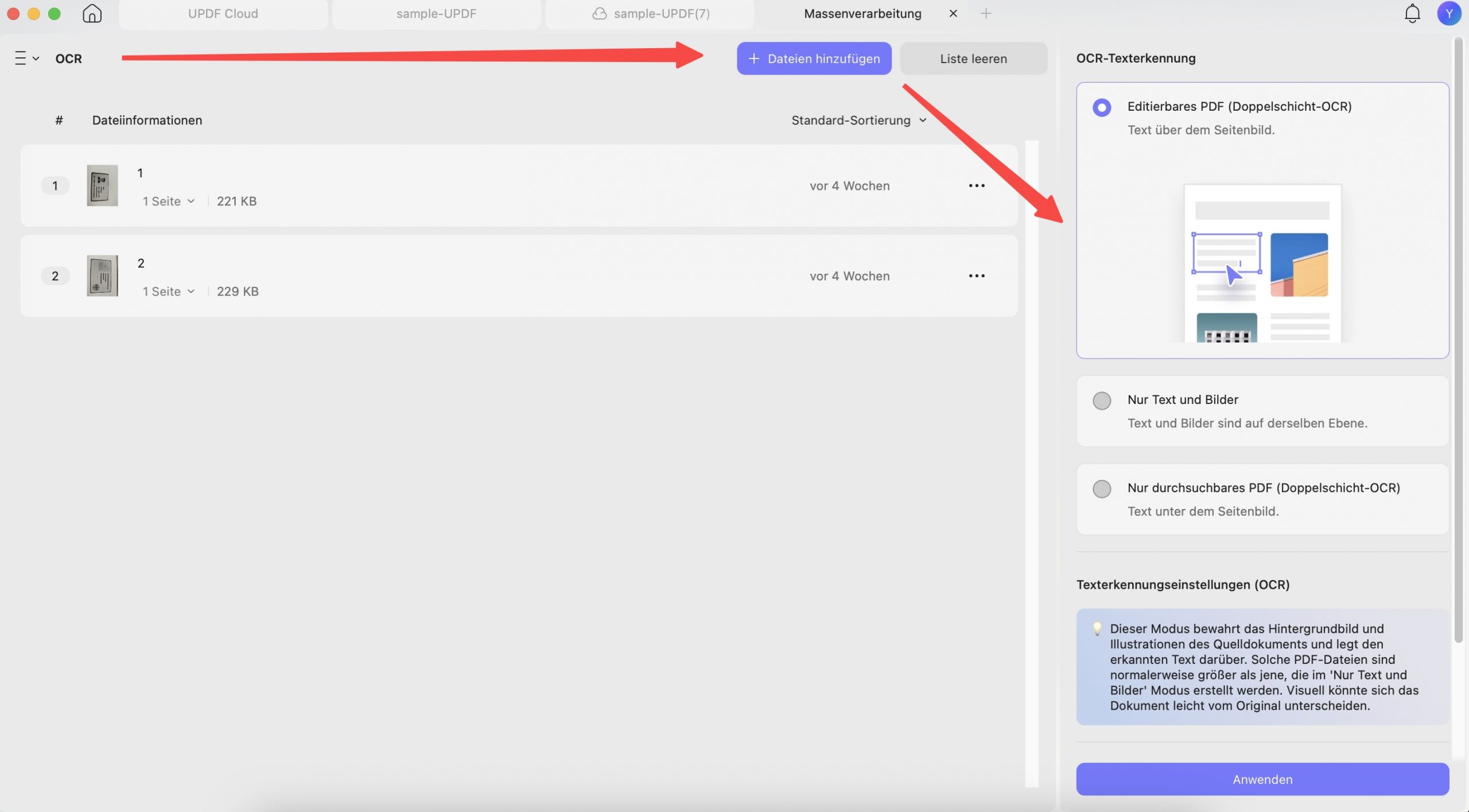Switch to the UPDF Cloud tab
Screen dimensions: 1469x812
click(223, 13)
